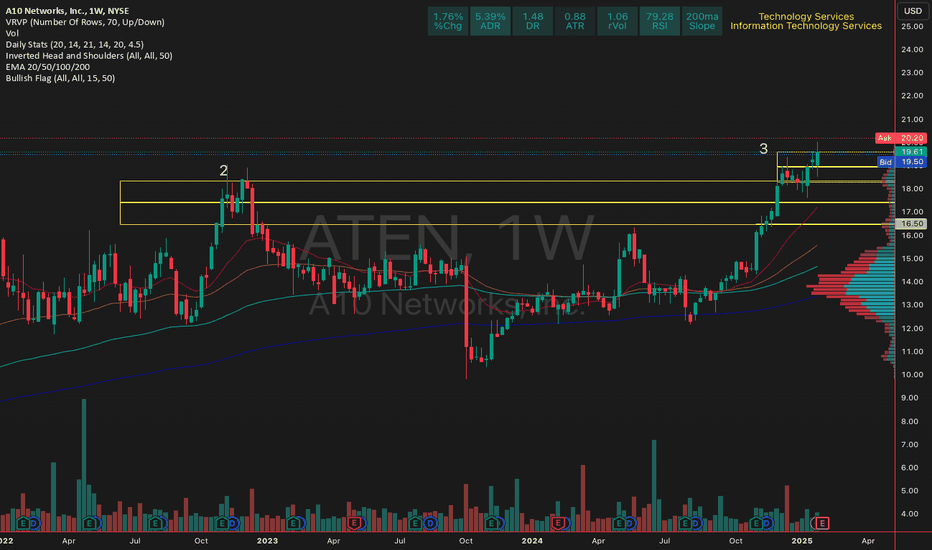The width and height of the screenshot is (932, 550).
Task: Click the Technology Services sector label
Action: coord(806,17)
